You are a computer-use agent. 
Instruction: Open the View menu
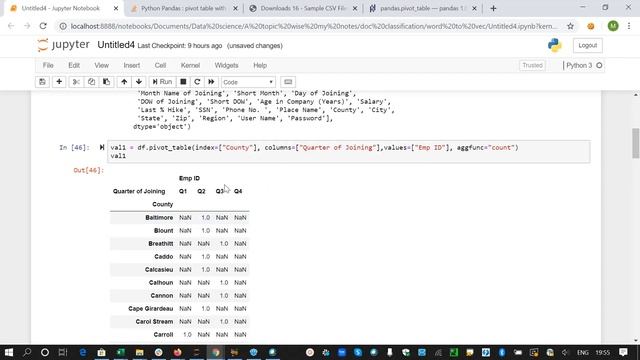(101, 65)
